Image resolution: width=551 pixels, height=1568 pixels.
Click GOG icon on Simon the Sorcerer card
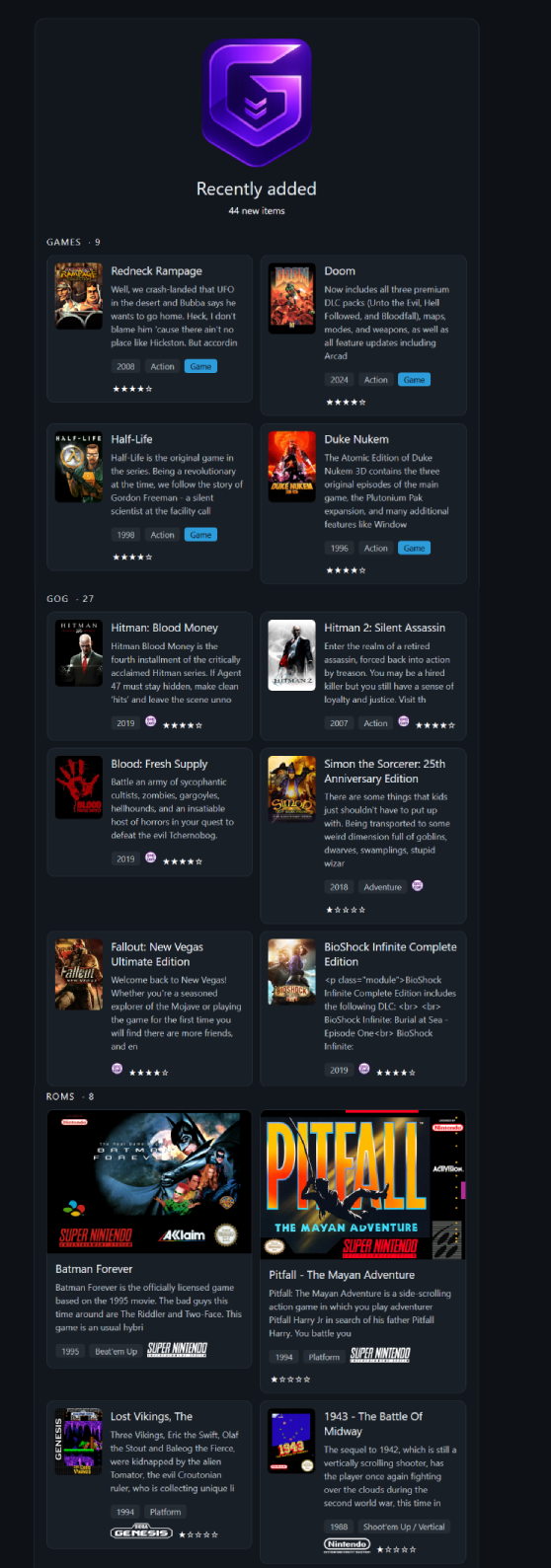coord(418,885)
